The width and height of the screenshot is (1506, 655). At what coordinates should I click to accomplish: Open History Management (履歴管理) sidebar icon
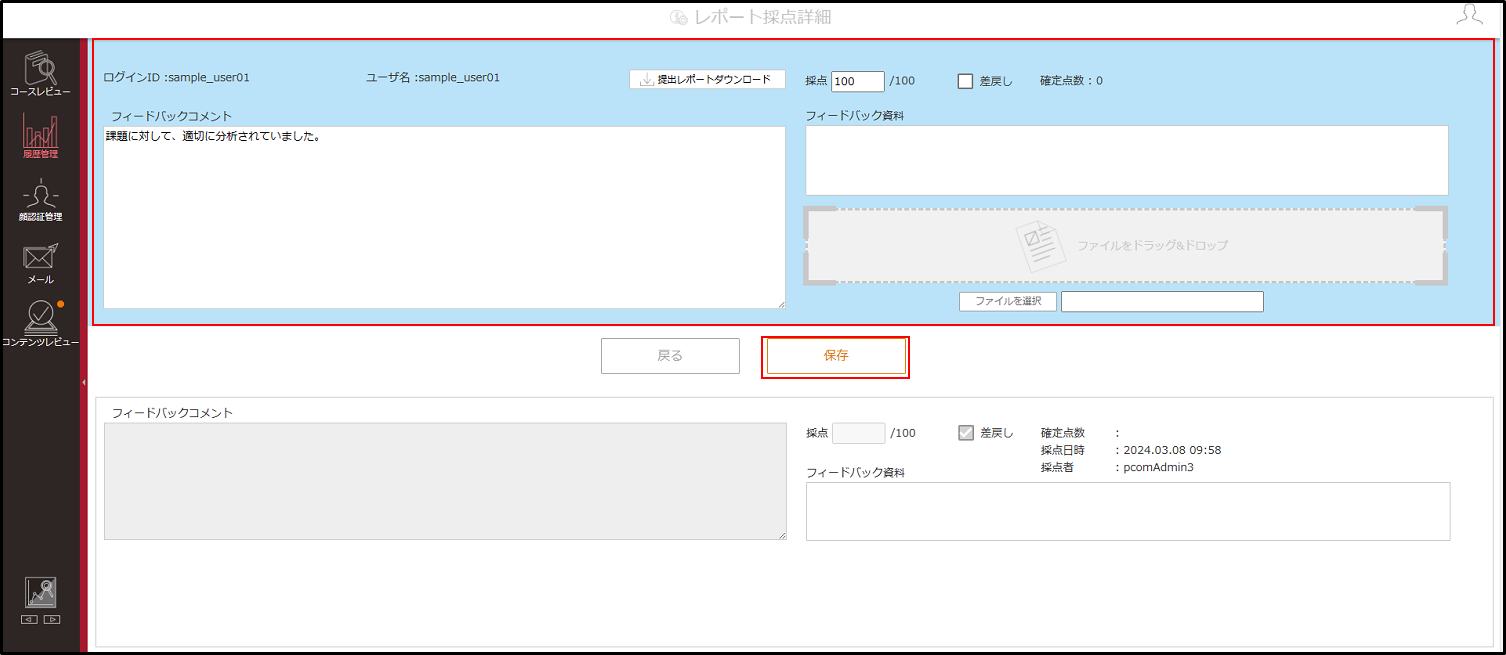tap(41, 136)
